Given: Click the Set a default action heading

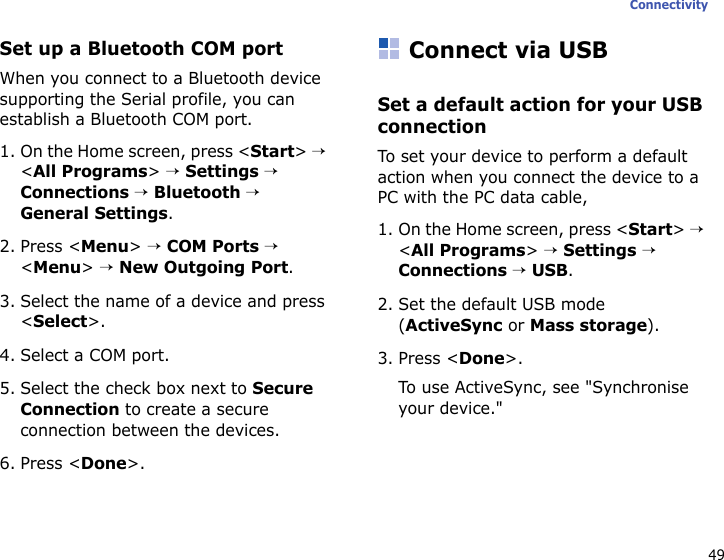Looking at the screenshot, I should click(x=540, y=115).
